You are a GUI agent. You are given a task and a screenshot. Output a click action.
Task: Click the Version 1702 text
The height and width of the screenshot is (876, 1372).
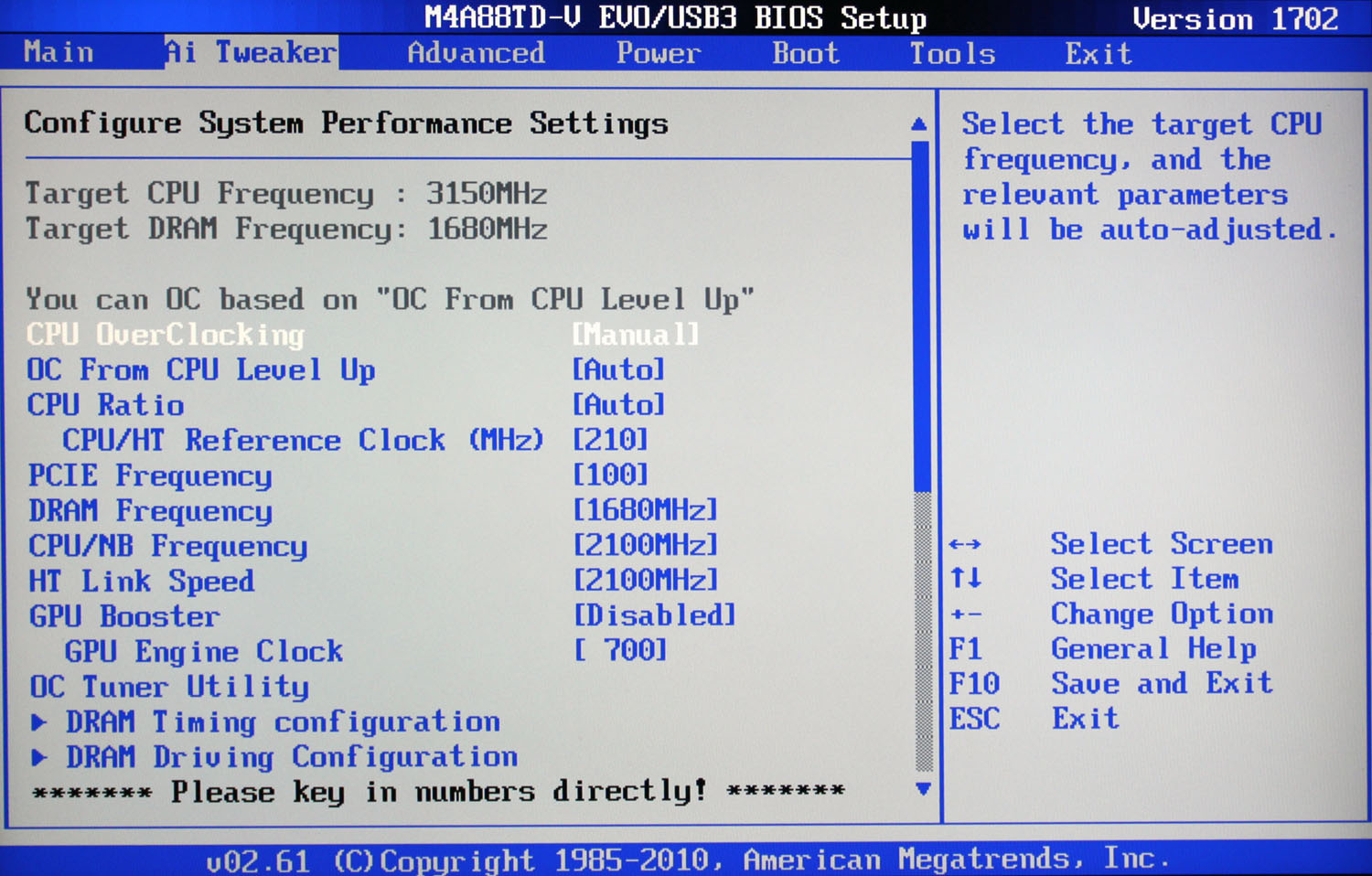(x=1236, y=18)
